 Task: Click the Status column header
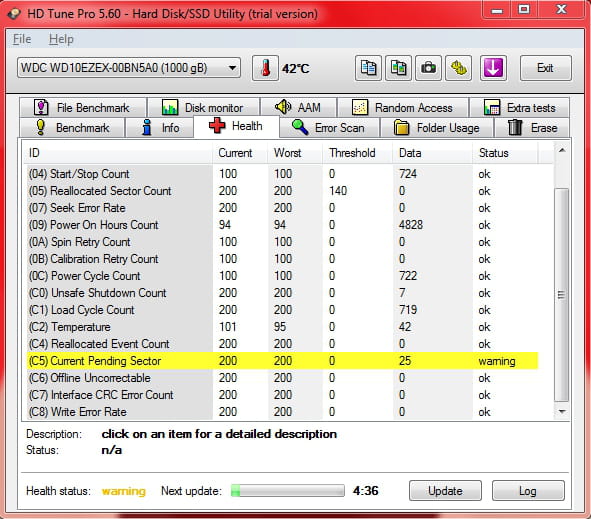click(x=505, y=153)
